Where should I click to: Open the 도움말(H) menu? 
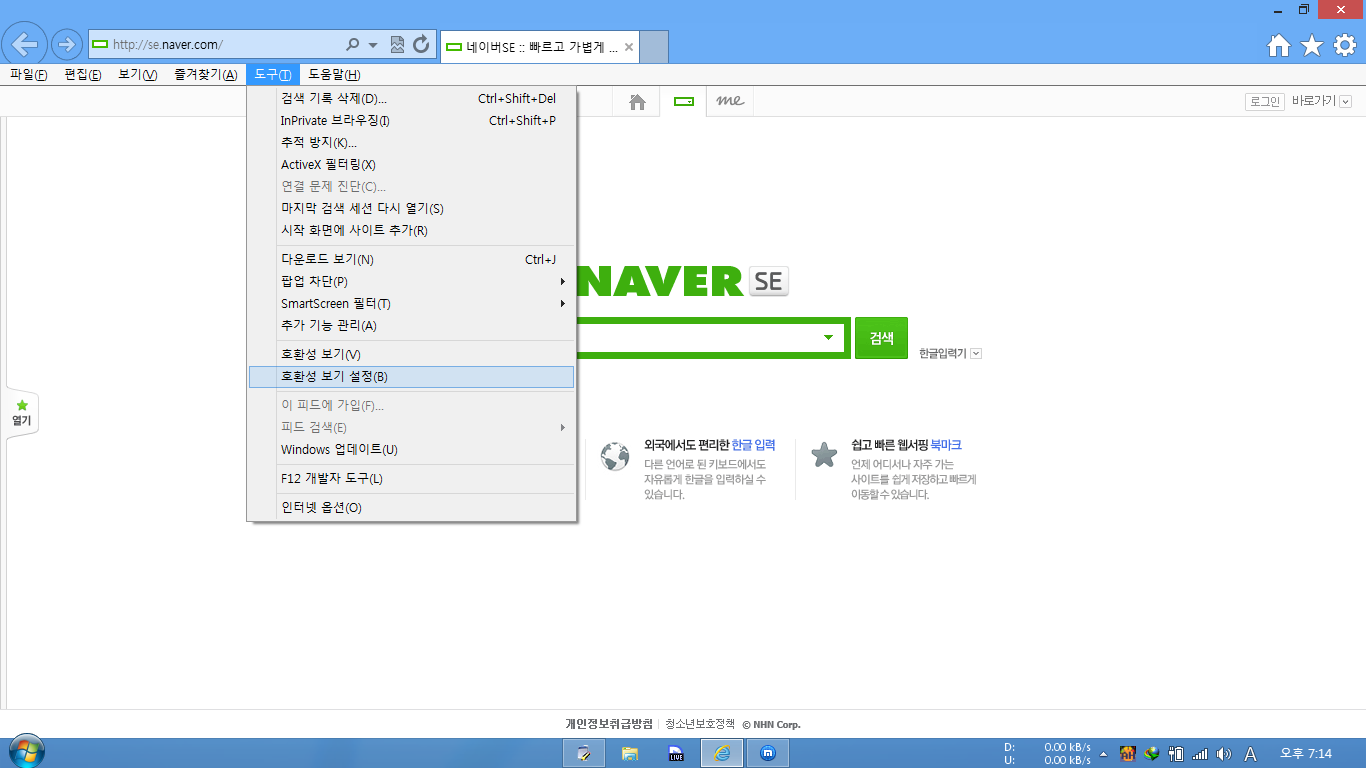334,75
